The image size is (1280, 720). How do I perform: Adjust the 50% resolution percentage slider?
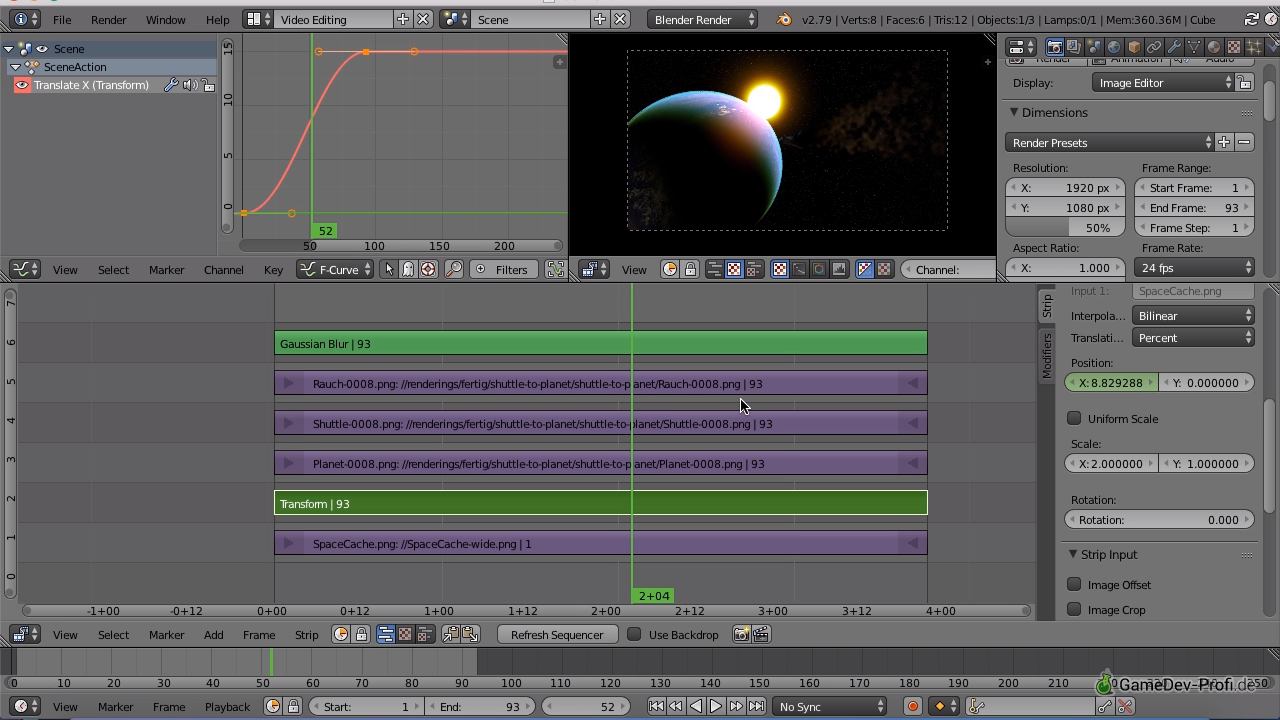pos(1065,227)
